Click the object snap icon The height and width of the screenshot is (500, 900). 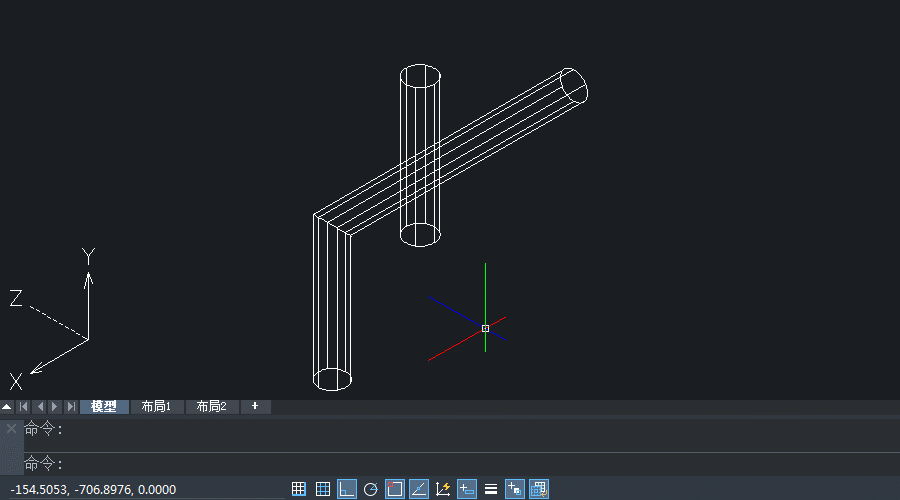[395, 489]
